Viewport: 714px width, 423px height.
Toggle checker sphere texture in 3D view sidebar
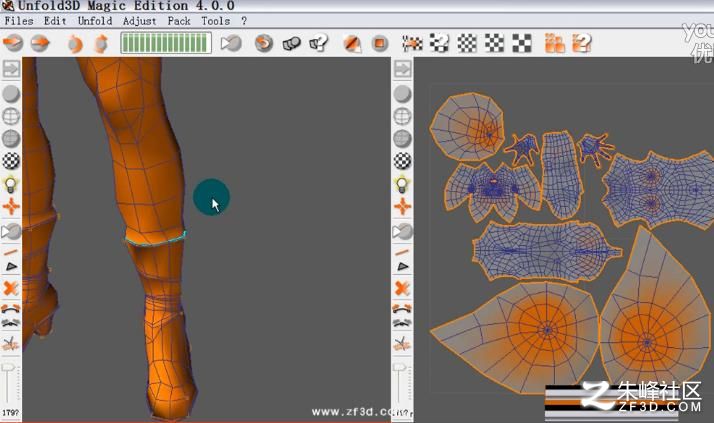(x=11, y=161)
